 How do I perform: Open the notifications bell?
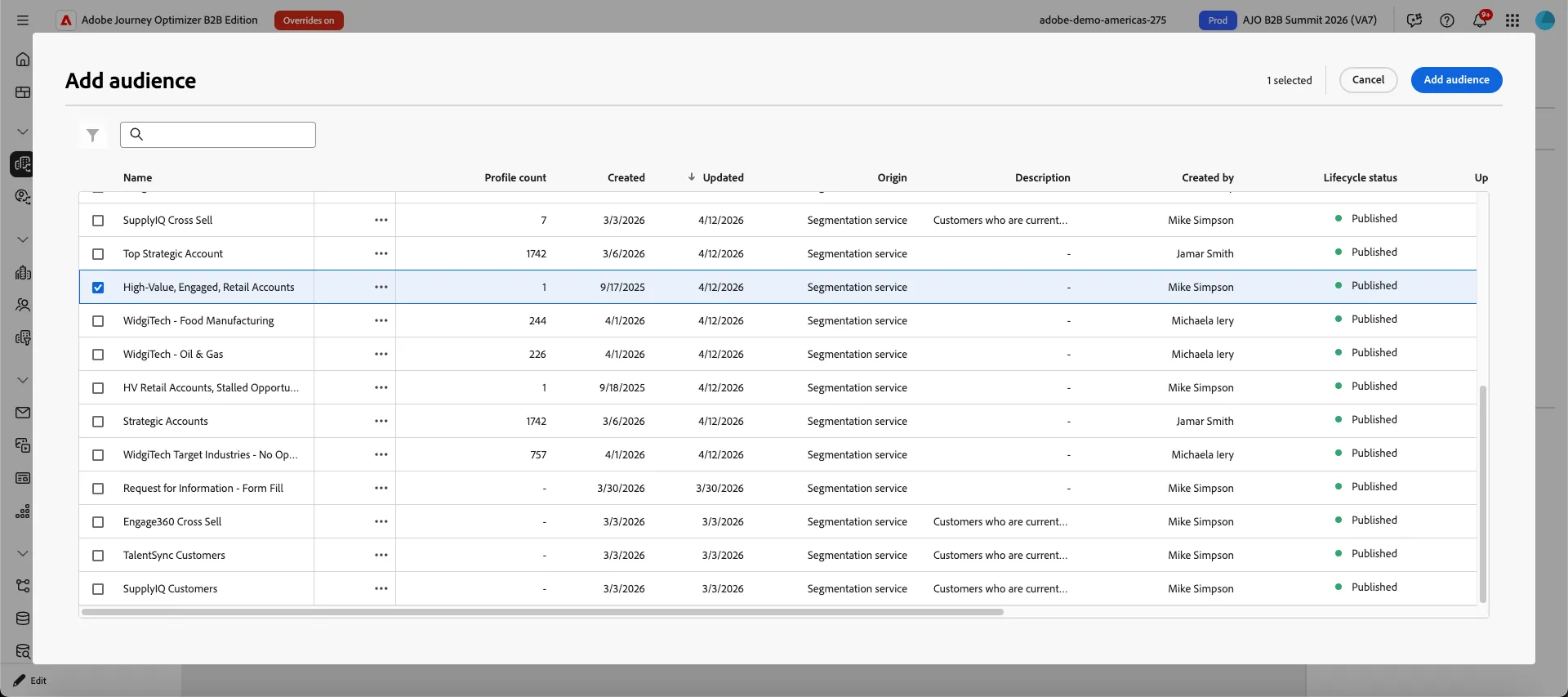[1480, 20]
